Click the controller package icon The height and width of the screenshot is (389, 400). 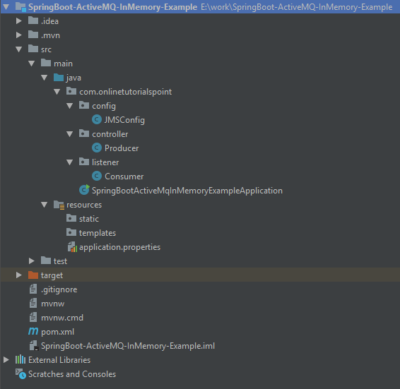(84, 134)
